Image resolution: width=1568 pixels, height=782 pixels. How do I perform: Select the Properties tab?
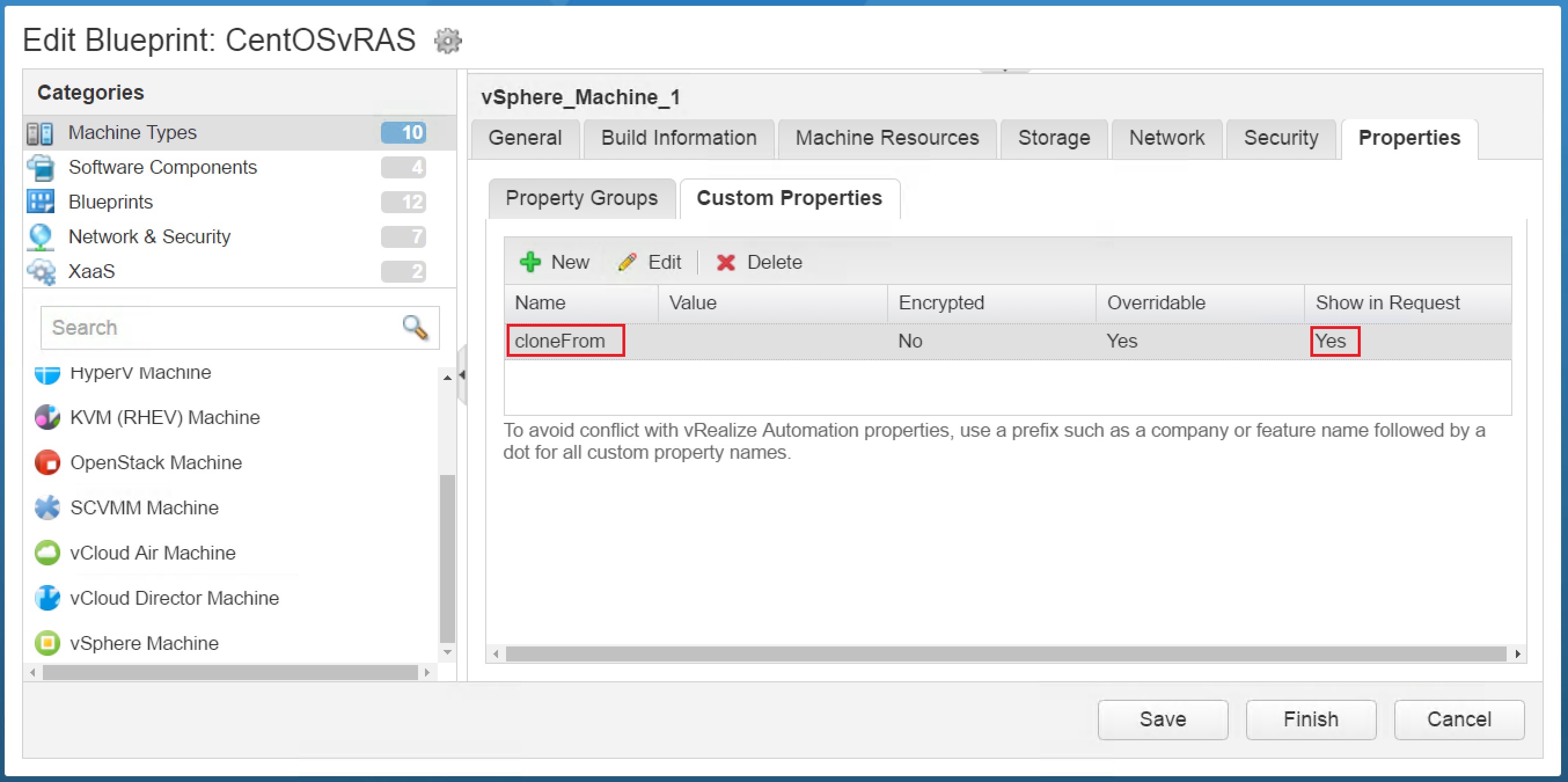tap(1409, 138)
